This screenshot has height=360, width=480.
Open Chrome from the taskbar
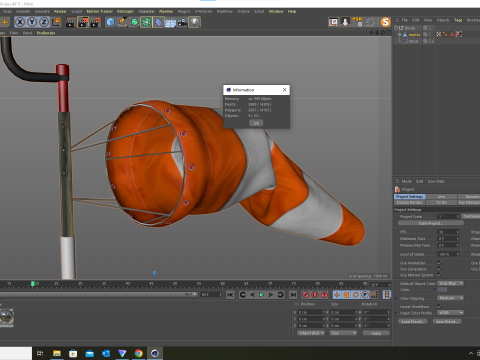(x=139, y=353)
